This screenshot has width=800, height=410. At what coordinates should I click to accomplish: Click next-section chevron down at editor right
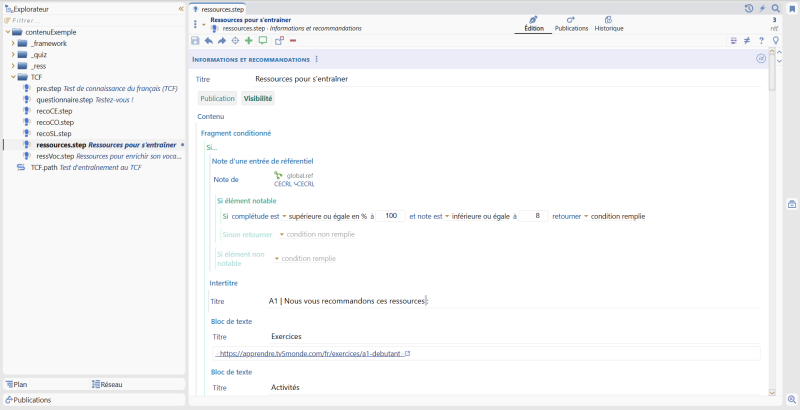(779, 61)
